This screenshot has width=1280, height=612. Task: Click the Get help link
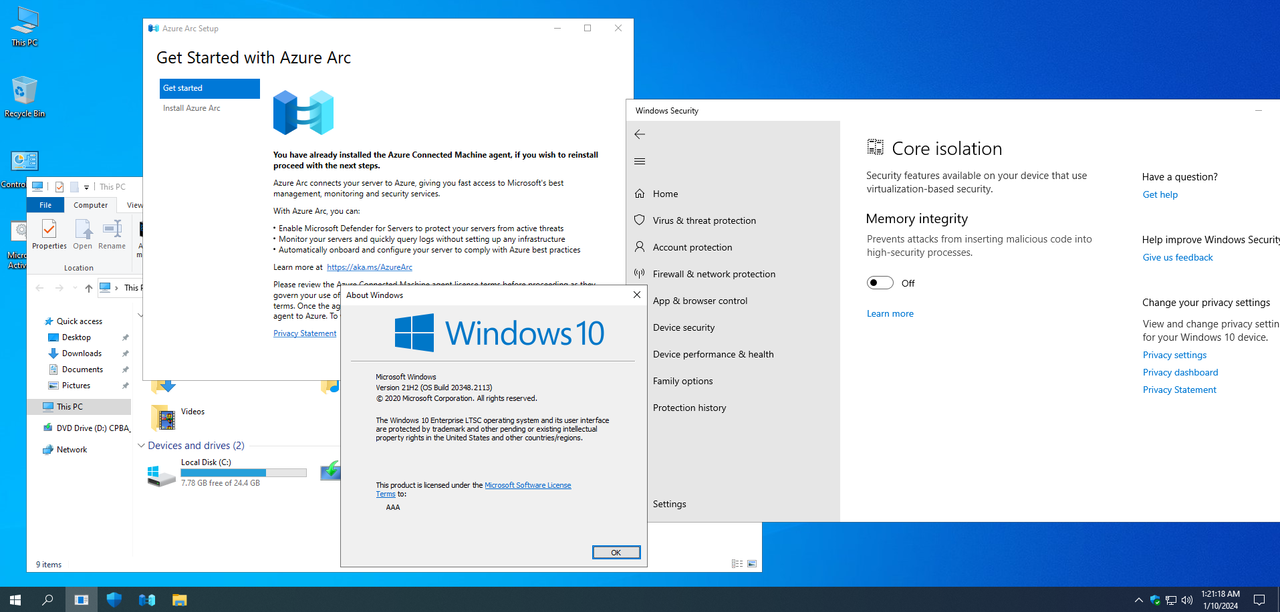pyautogui.click(x=1160, y=195)
